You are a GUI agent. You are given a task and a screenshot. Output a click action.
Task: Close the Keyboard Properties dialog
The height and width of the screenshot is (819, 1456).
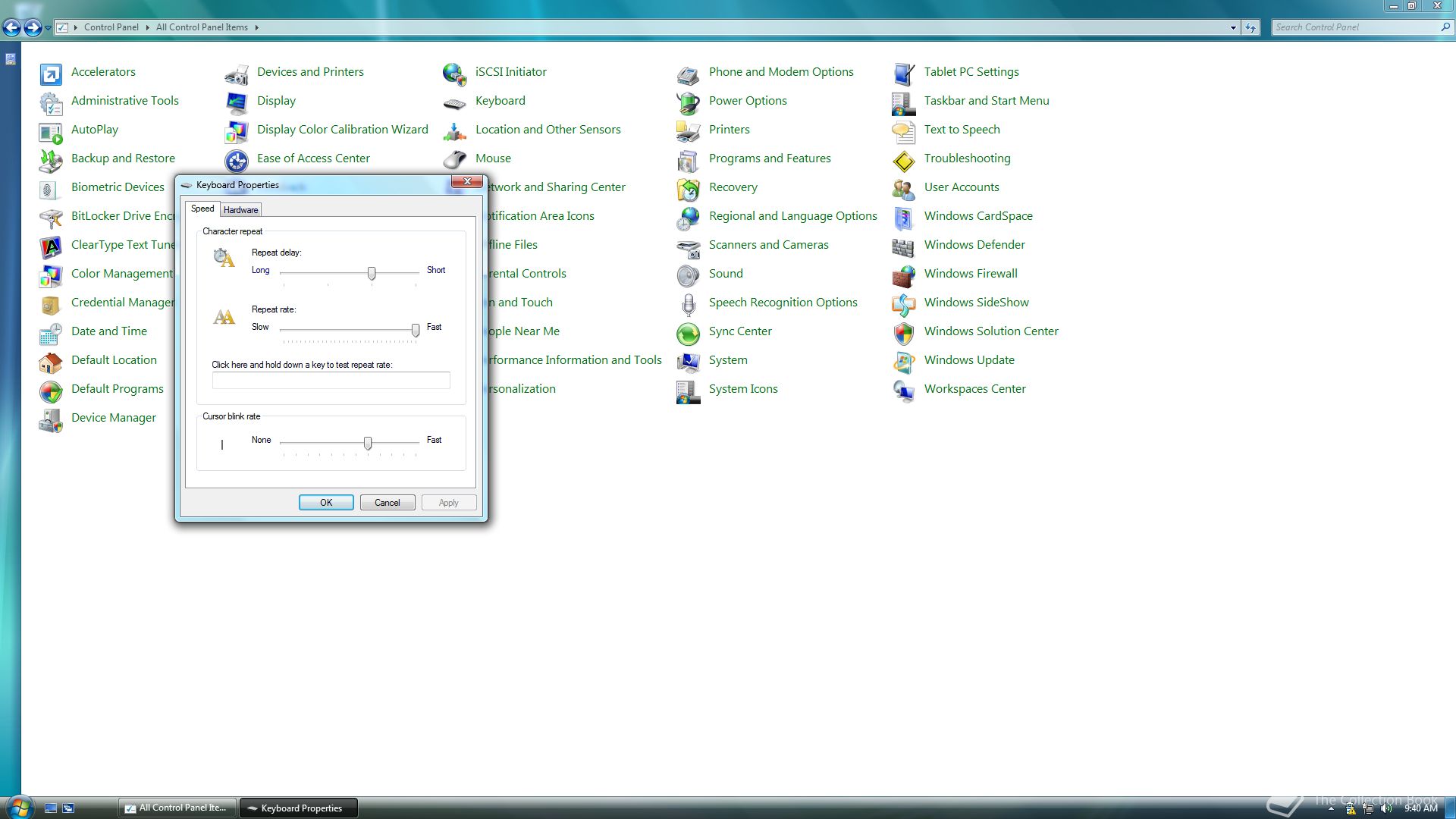[467, 181]
